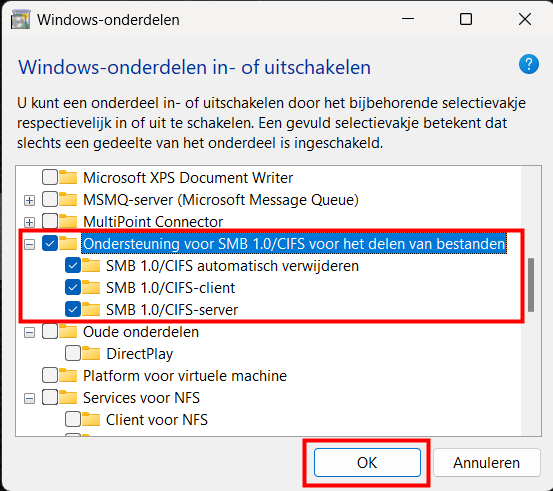This screenshot has height=491, width=553.
Task: Collapse the Oude onderdelen node
Action: (30, 332)
